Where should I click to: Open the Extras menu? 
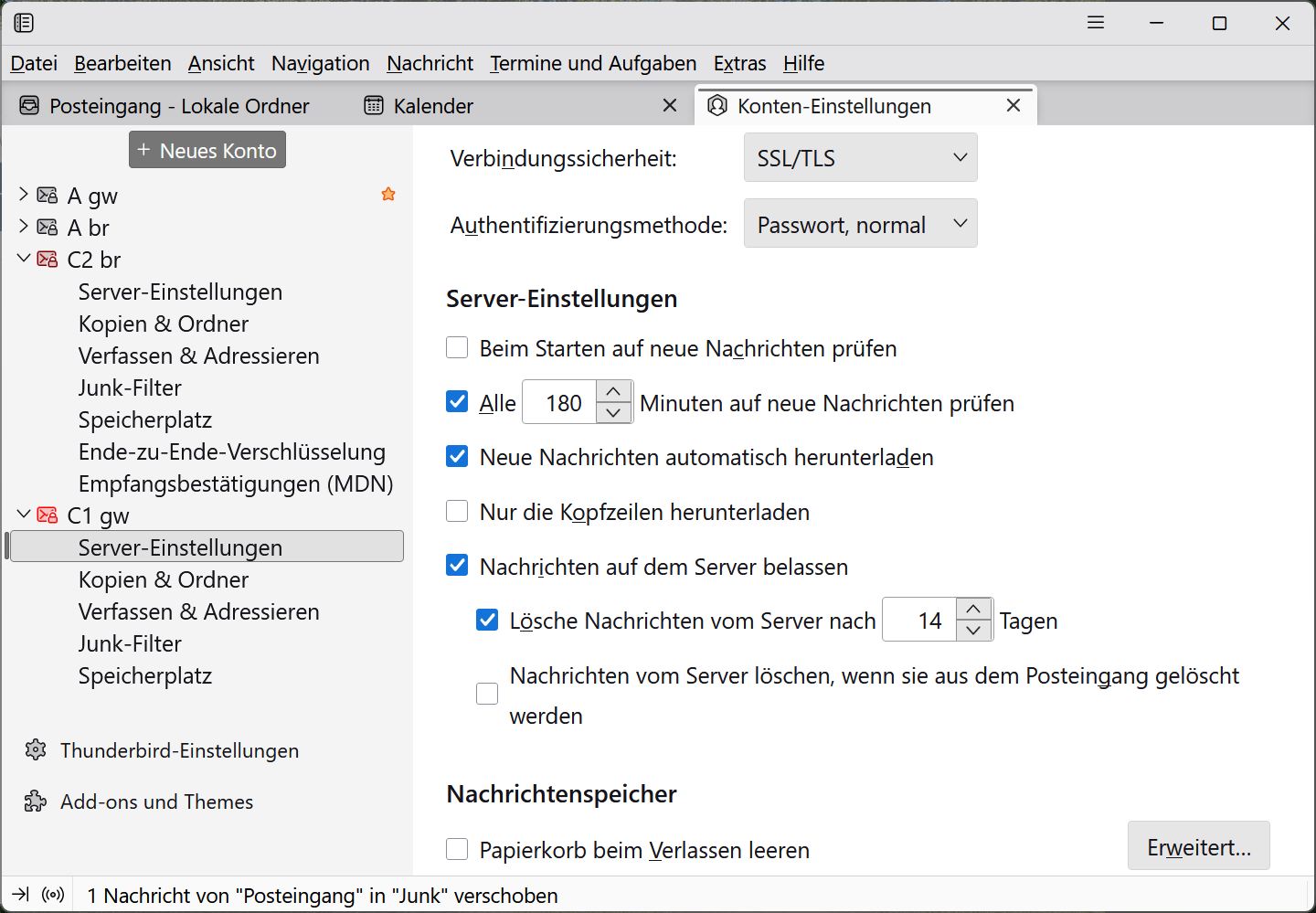739,63
